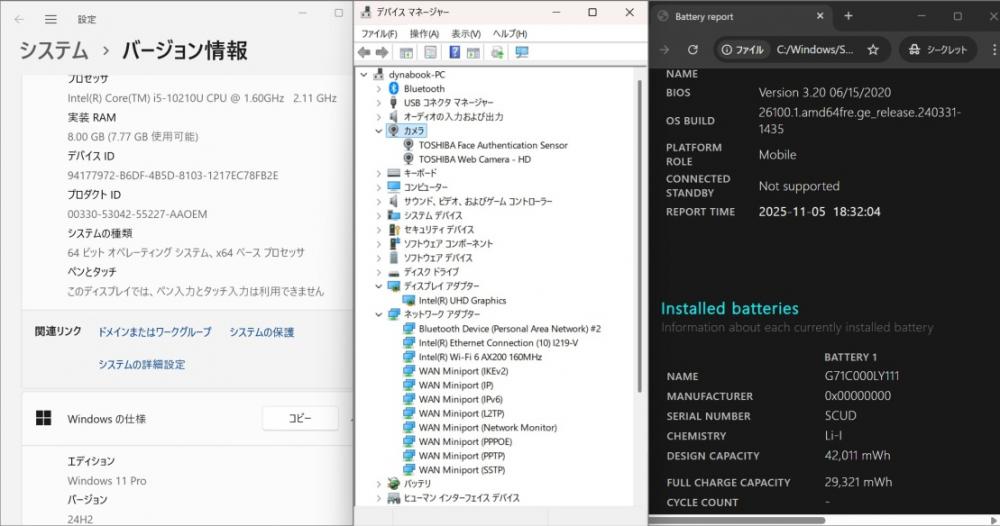Select WAN Miniport (Network Monitor)

pyautogui.click(x=488, y=427)
